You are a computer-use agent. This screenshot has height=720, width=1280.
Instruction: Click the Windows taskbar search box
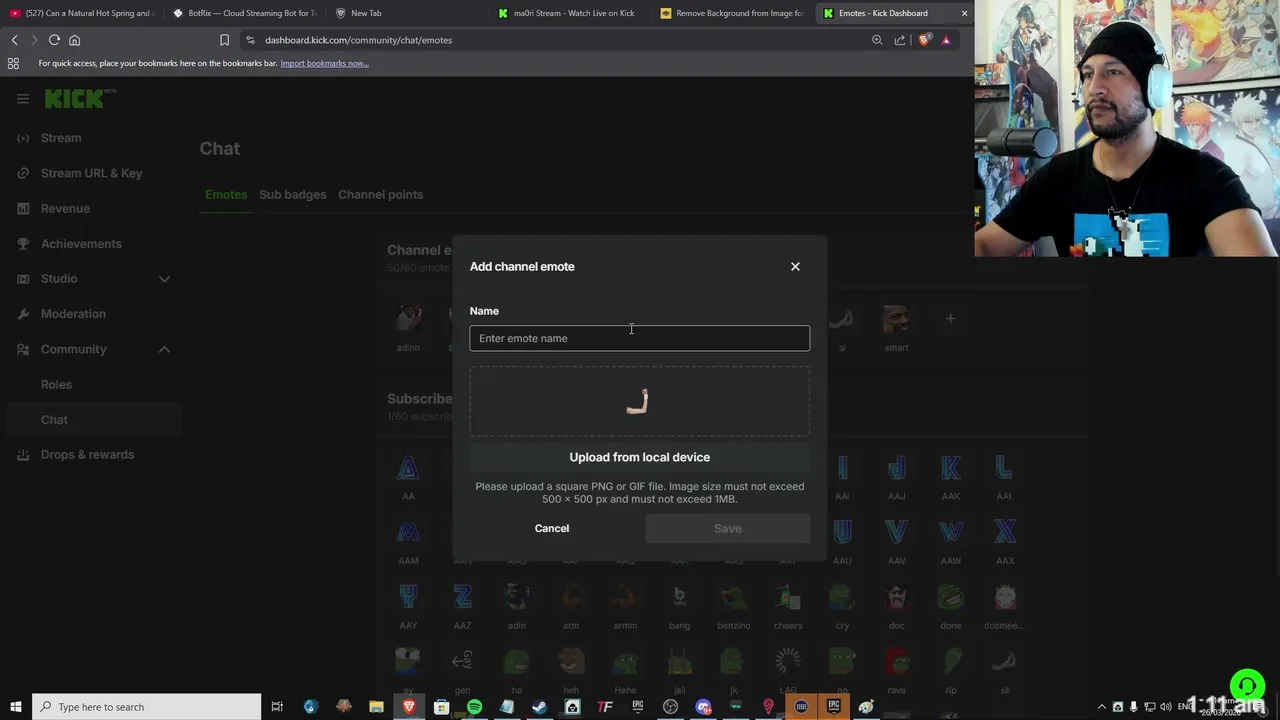pyautogui.click(x=146, y=707)
